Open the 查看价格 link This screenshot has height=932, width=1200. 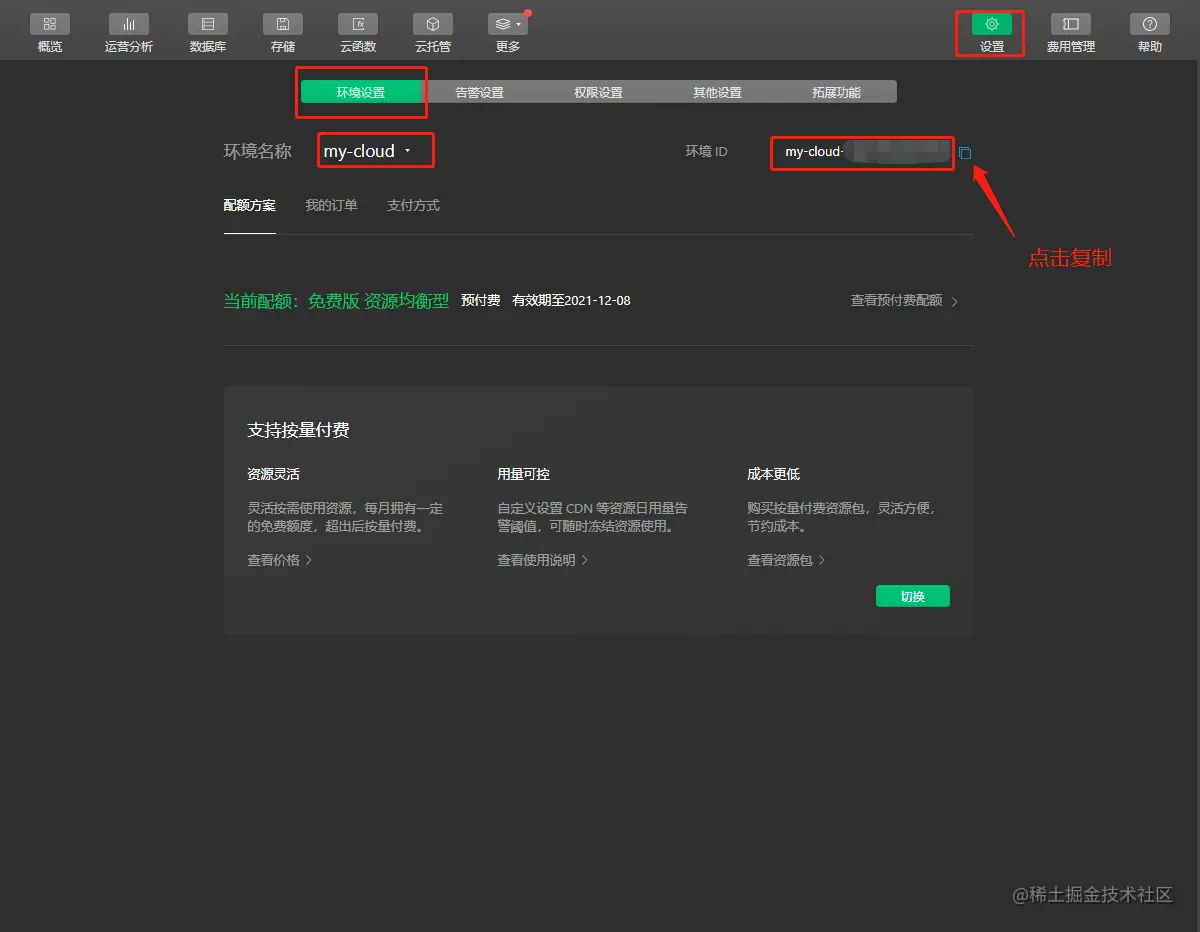pyautogui.click(x=280, y=560)
